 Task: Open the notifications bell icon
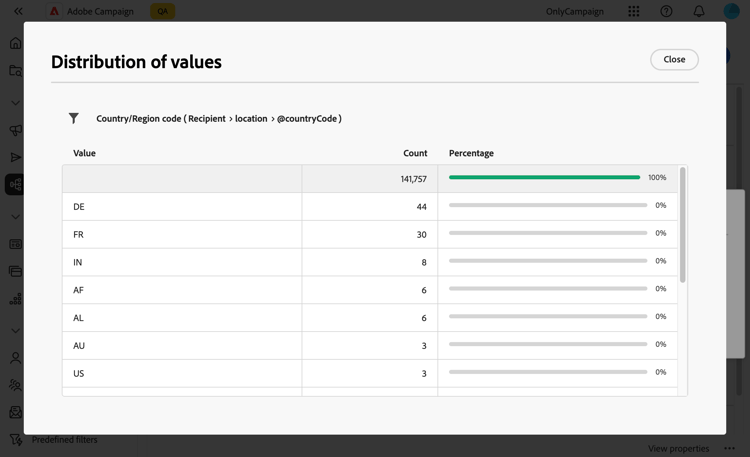point(699,12)
